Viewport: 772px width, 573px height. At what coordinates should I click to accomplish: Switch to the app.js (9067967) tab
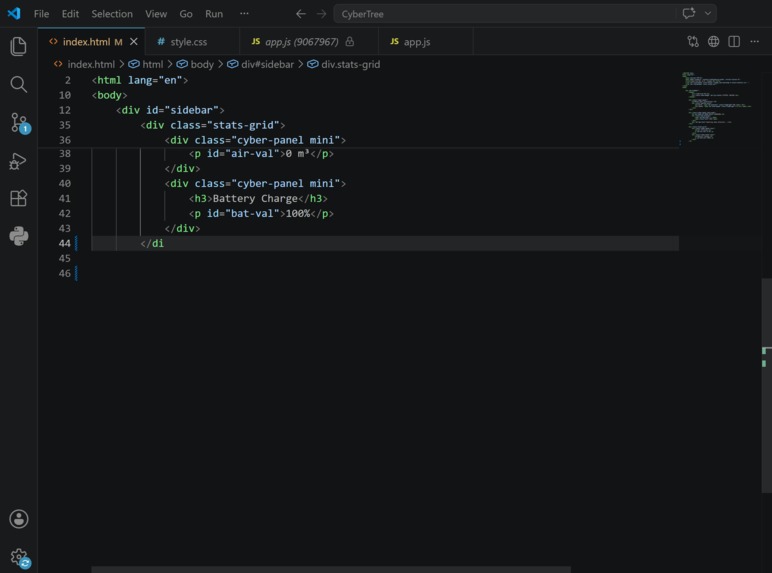click(308, 42)
